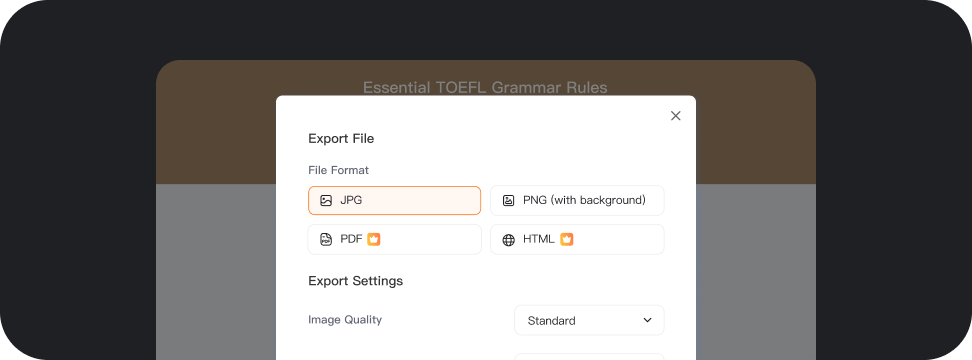This screenshot has height=360, width=972.
Task: Click the File Format label
Action: pyautogui.click(x=338, y=170)
